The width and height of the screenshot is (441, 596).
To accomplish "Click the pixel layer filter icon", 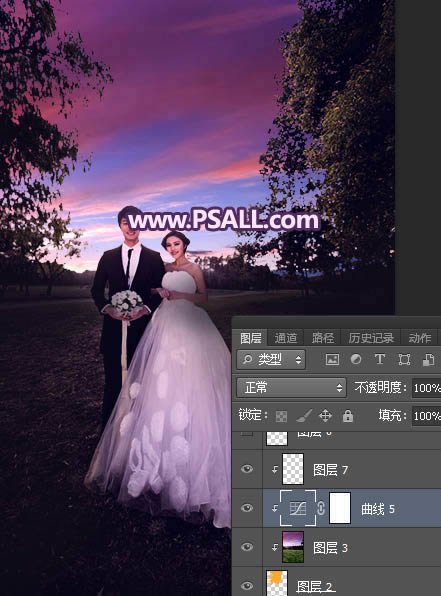I will click(x=332, y=359).
